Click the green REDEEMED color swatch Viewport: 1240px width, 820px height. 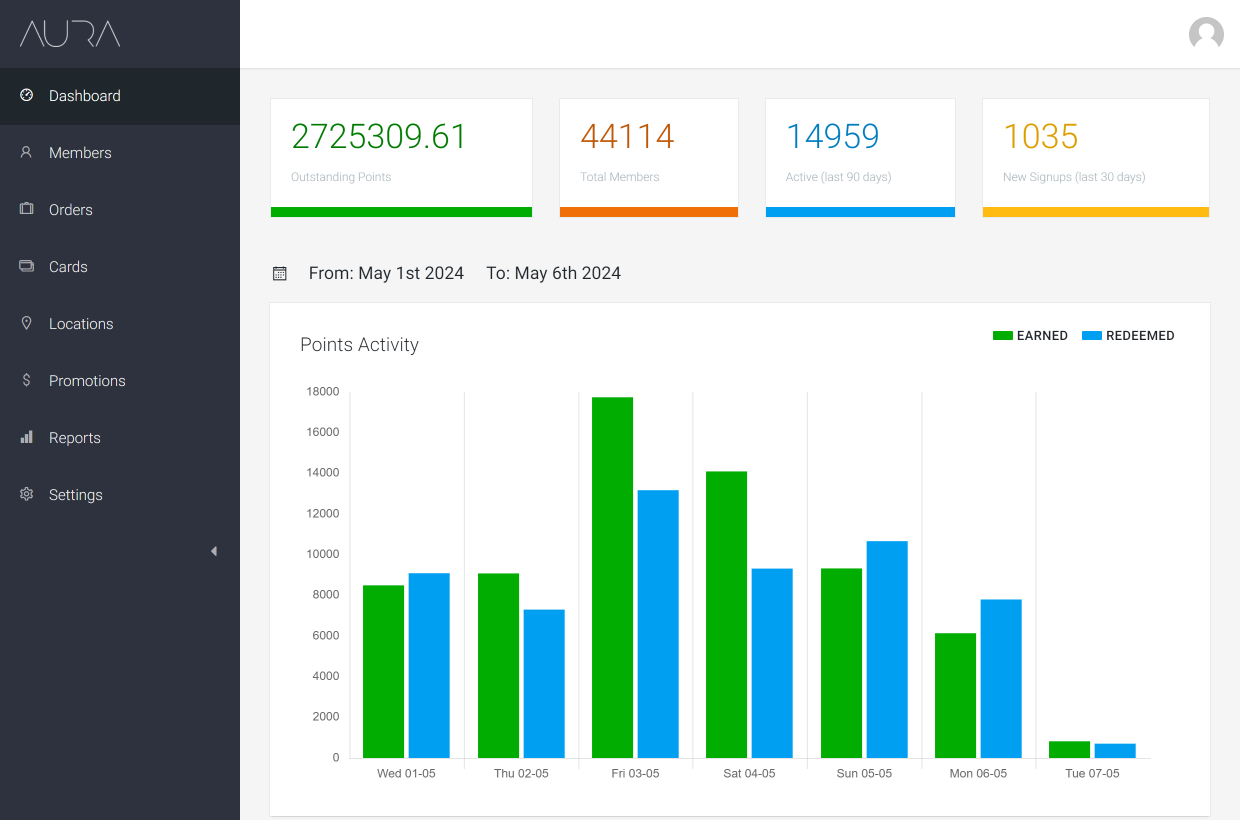pos(1095,335)
